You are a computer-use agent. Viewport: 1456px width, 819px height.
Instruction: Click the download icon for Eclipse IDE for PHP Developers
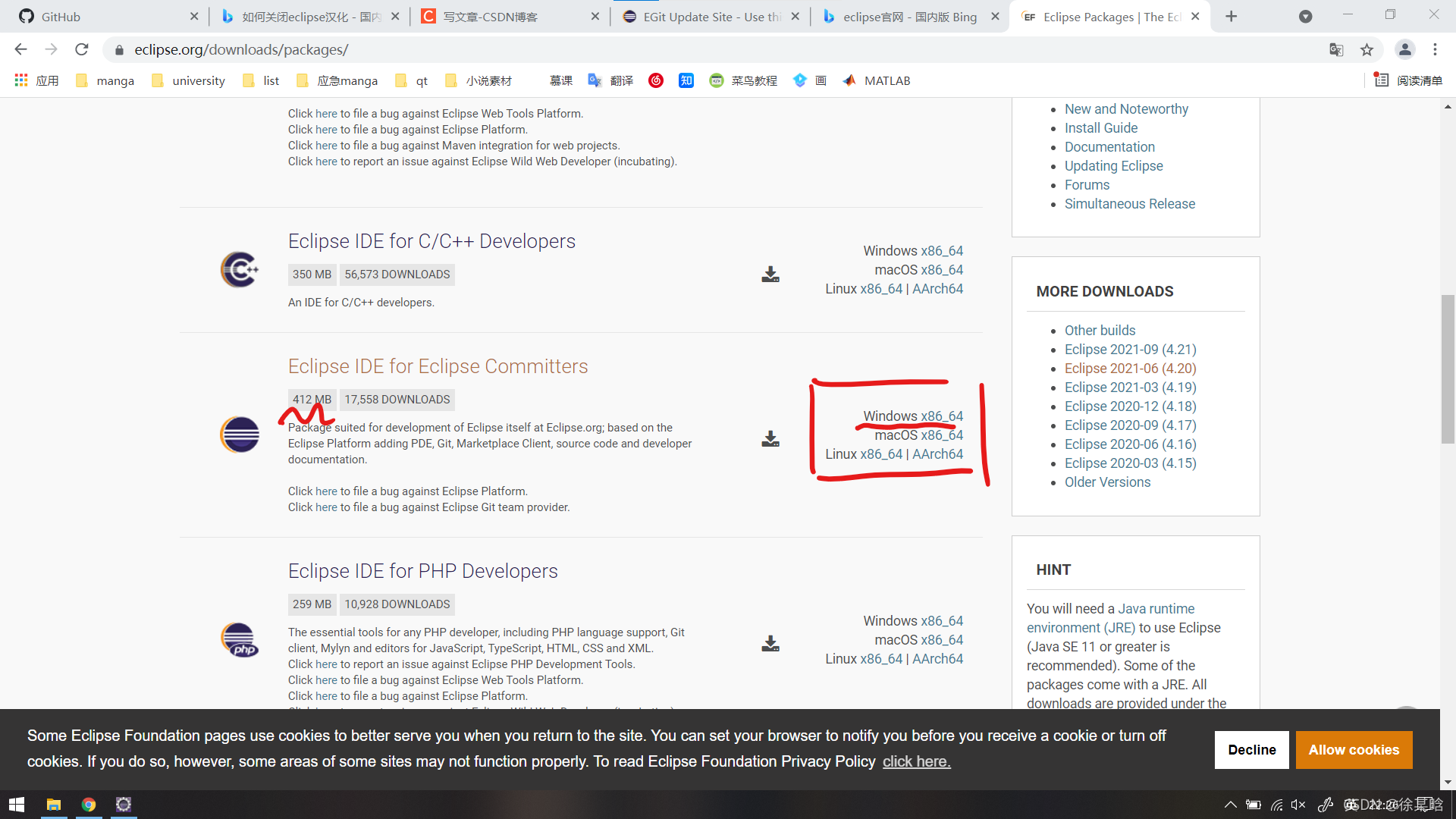(x=770, y=642)
